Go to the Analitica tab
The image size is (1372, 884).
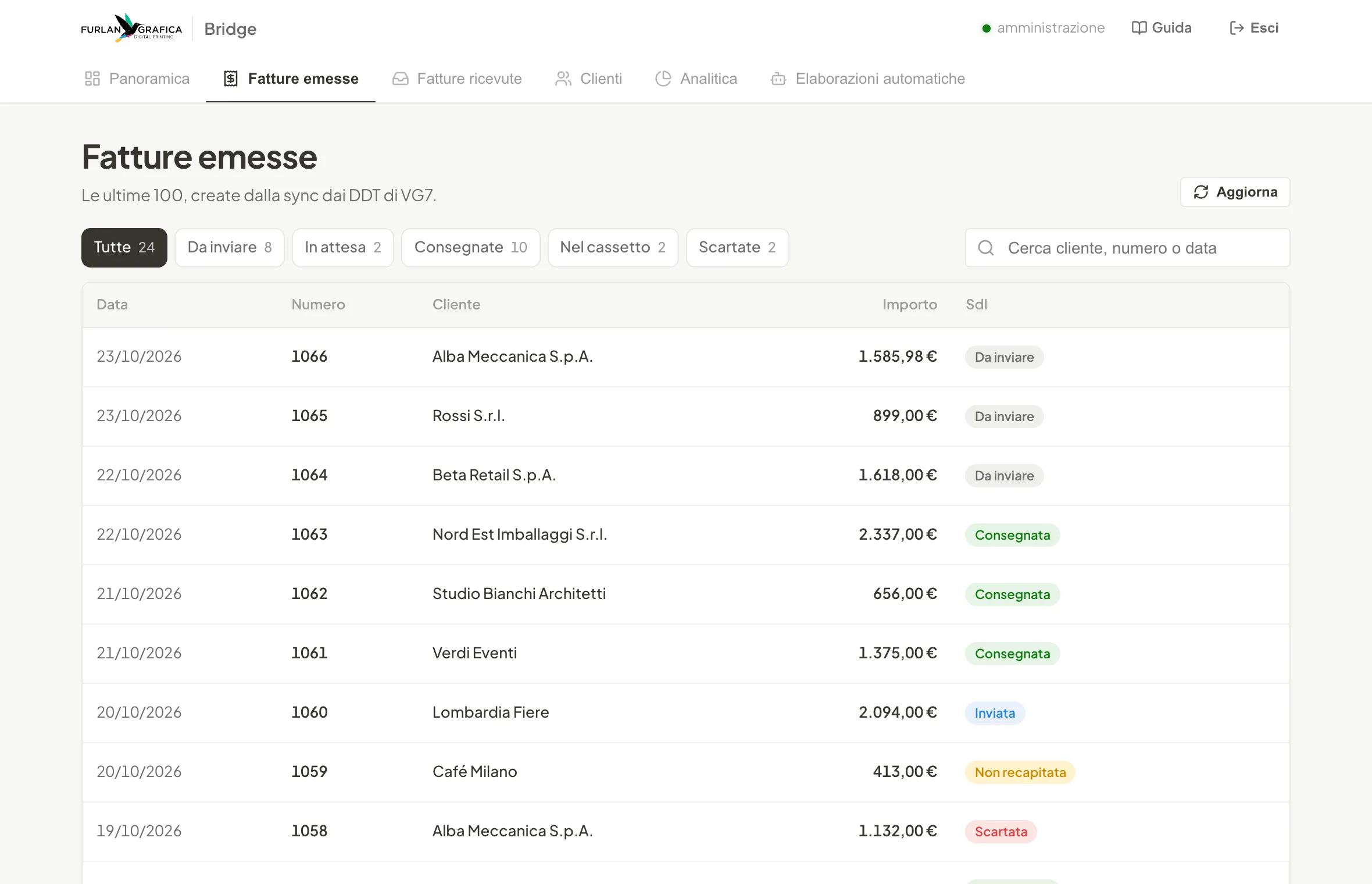[696, 79]
